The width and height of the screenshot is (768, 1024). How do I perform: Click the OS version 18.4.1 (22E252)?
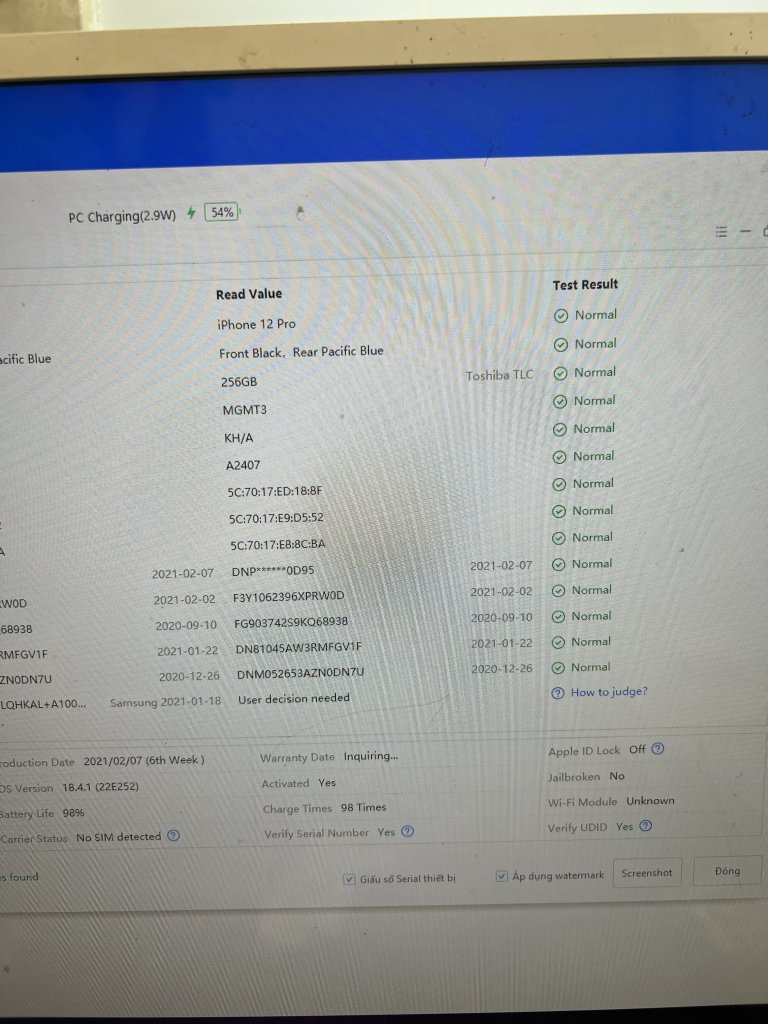pyautogui.click(x=100, y=787)
